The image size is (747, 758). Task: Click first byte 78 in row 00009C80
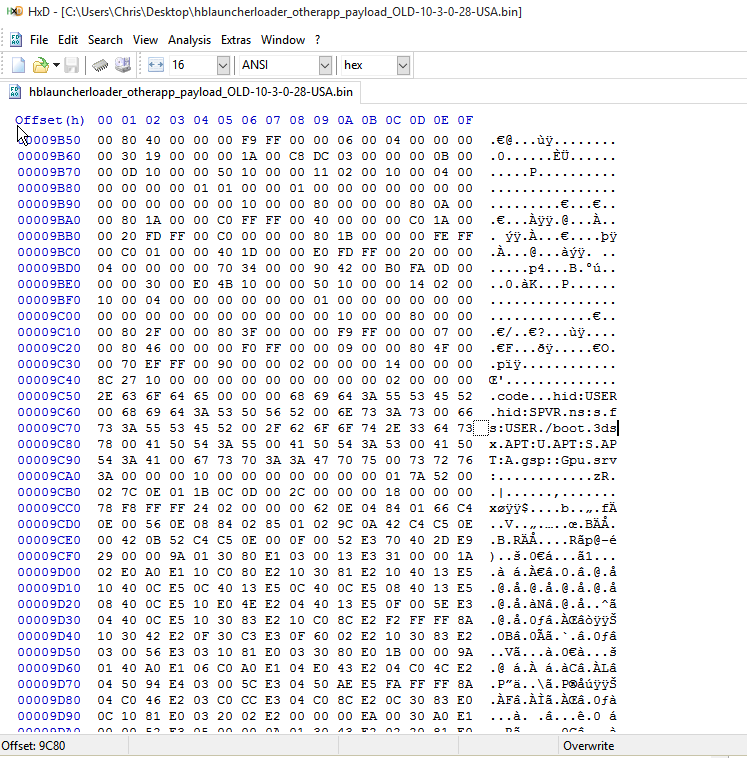pos(105,444)
